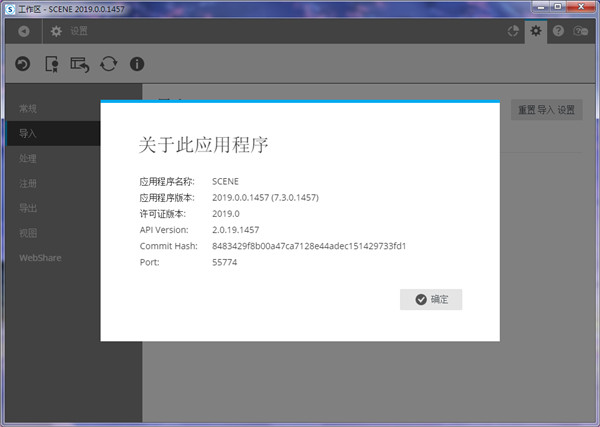Image resolution: width=600 pixels, height=427 pixels.
Task: Open 注册 settings category
Action: (29, 183)
